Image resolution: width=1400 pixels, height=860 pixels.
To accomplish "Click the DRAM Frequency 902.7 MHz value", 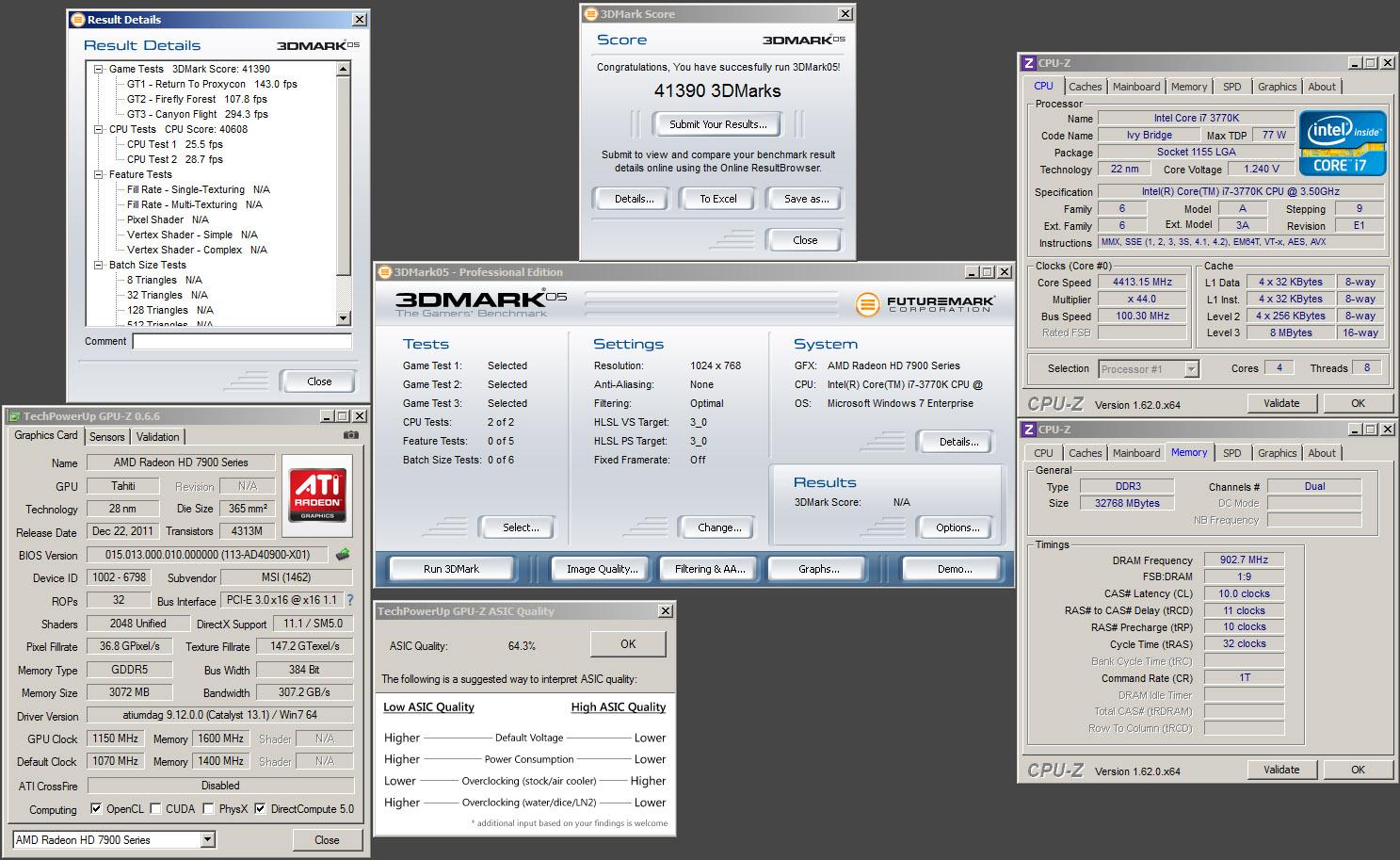I will [1244, 560].
